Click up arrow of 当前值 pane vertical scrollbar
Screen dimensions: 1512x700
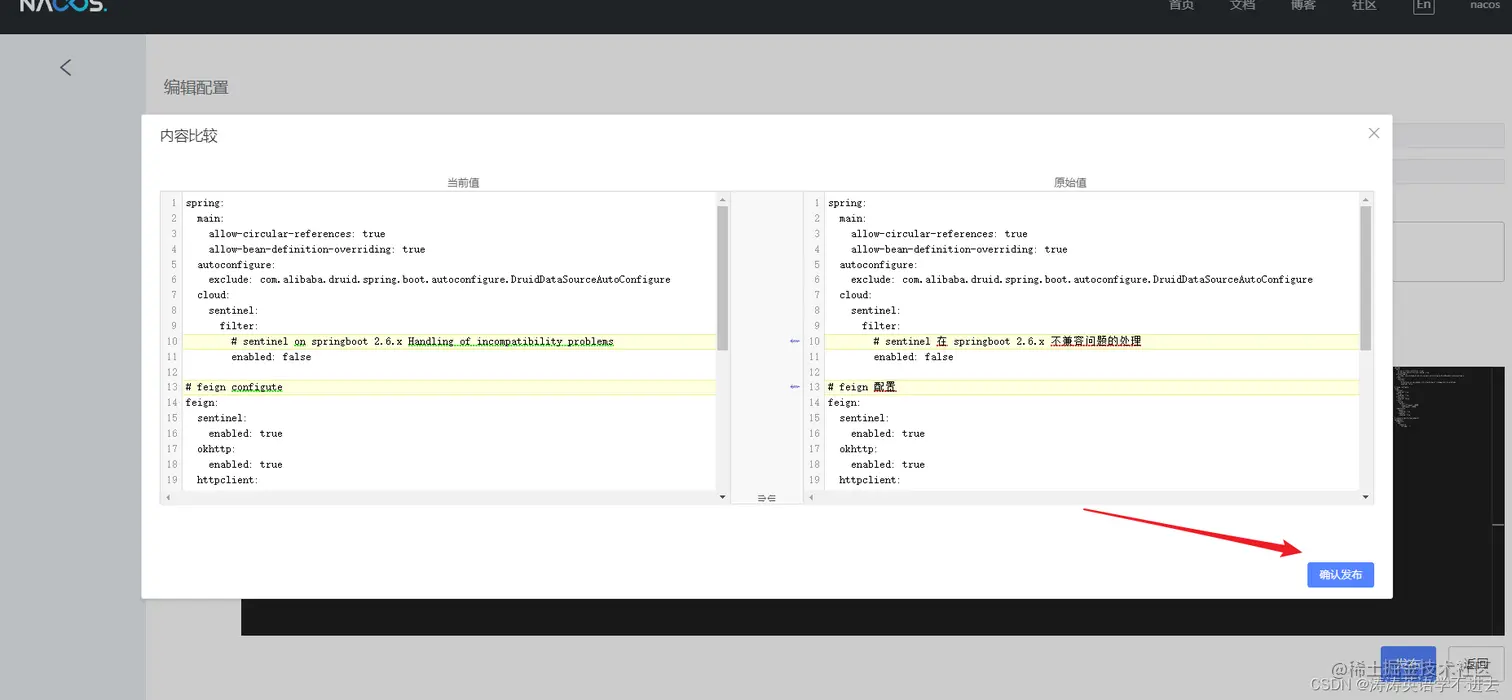click(x=723, y=200)
